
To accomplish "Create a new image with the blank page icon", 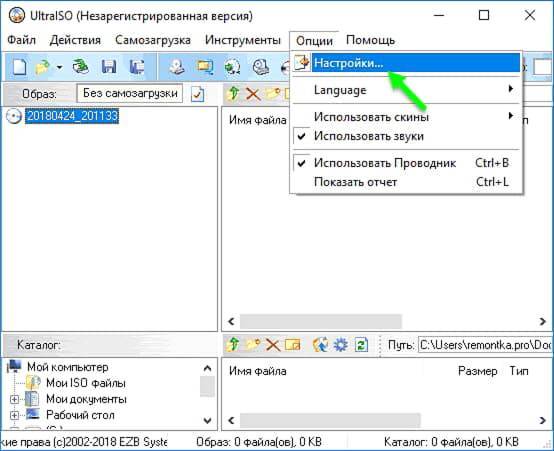I will (19, 66).
